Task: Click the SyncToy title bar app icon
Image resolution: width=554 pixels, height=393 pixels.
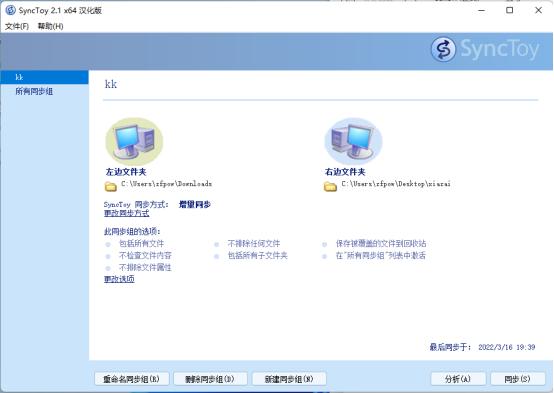Action: tap(10, 10)
